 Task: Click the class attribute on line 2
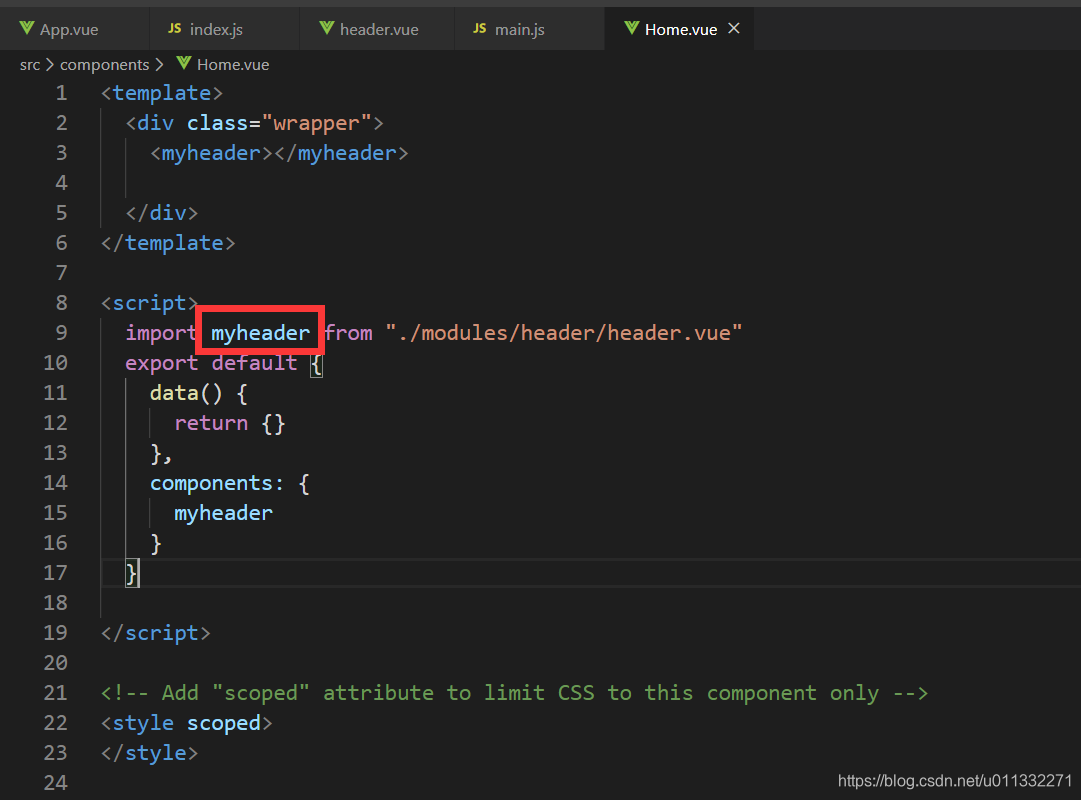point(217,123)
